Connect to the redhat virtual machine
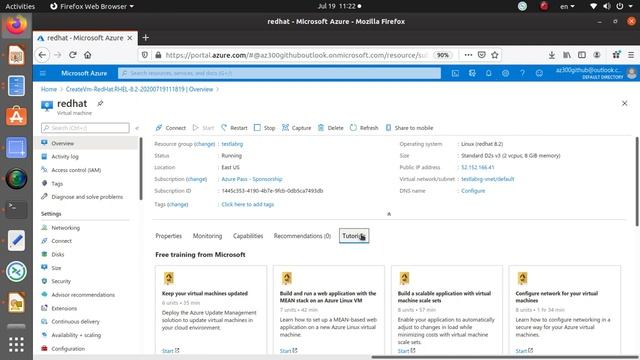 point(171,128)
